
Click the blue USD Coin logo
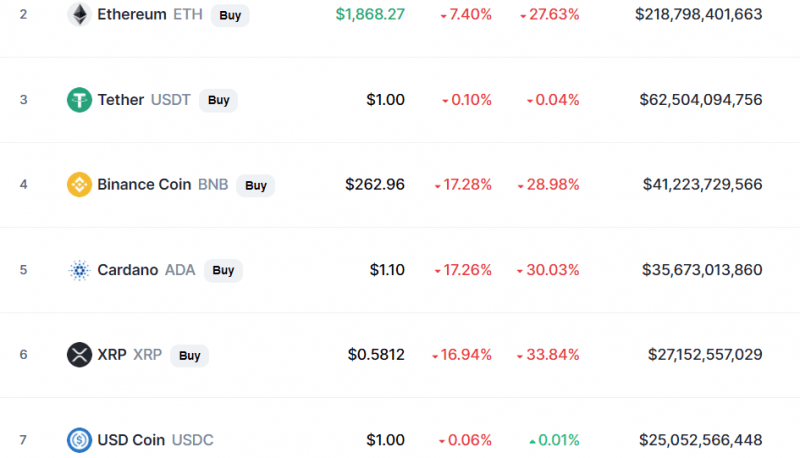[79, 440]
